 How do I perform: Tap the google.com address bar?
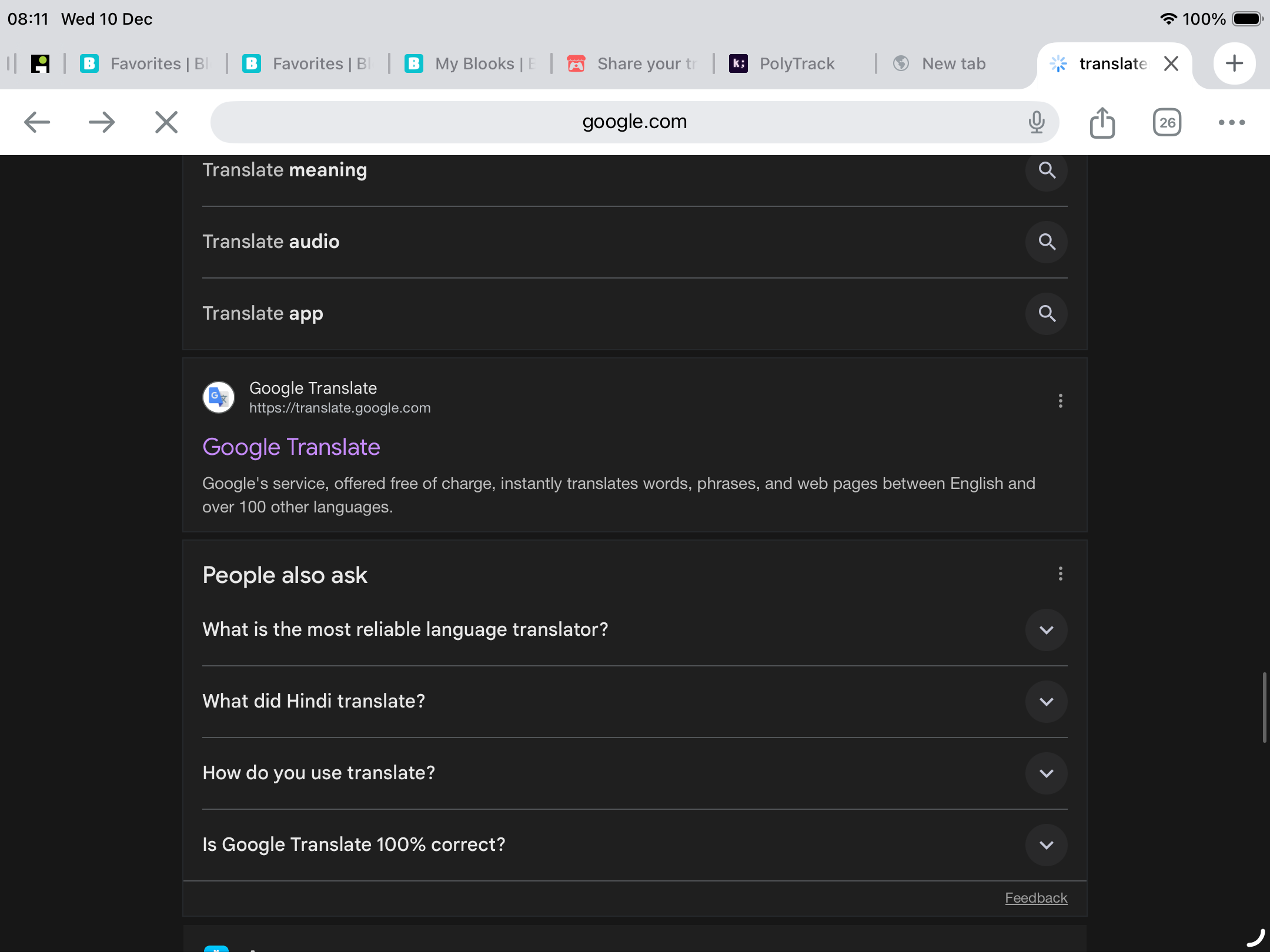(x=634, y=122)
